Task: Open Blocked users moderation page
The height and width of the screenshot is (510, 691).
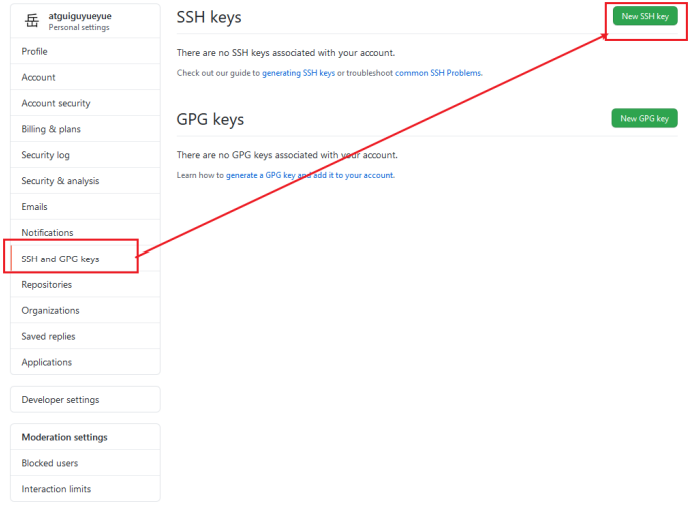Action: point(50,464)
